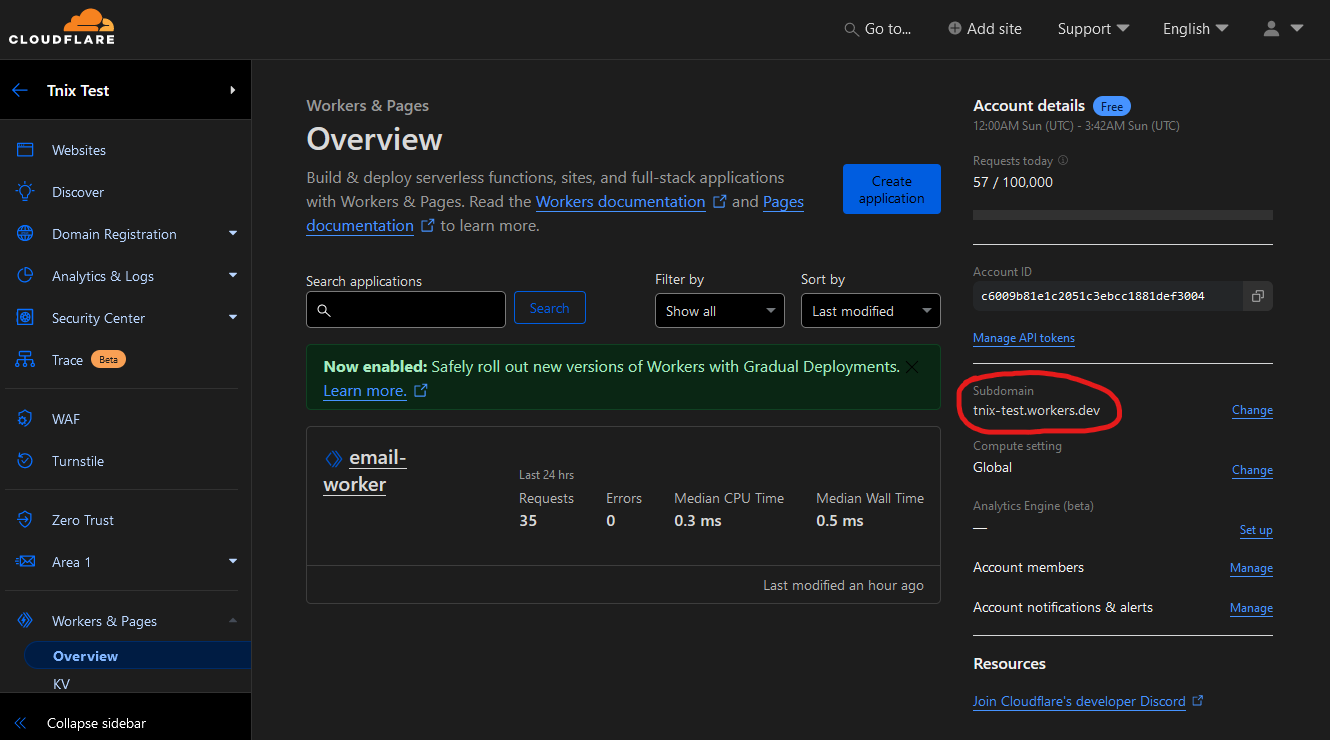Click the Add site plus icon
The width and height of the screenshot is (1330, 740).
tap(955, 29)
